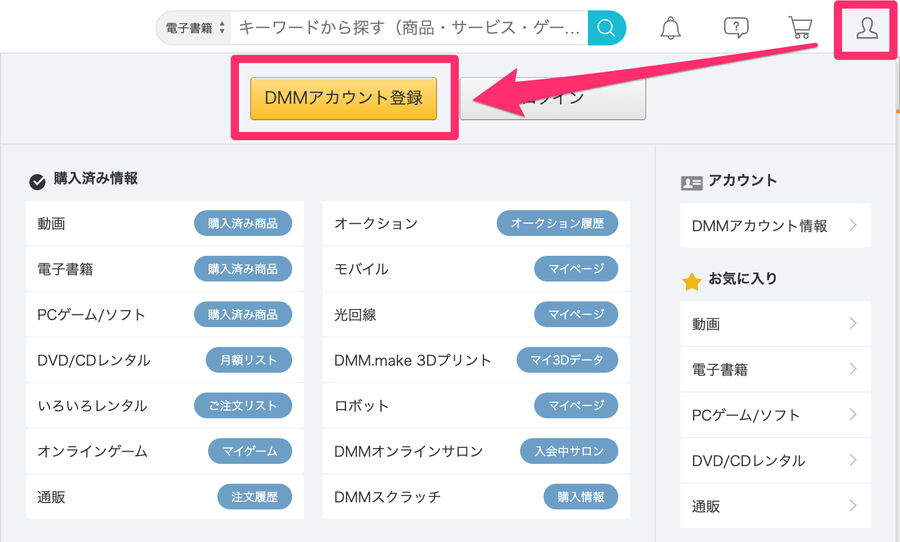Open マイ3Dデータ button
The height and width of the screenshot is (542, 900).
567,360
